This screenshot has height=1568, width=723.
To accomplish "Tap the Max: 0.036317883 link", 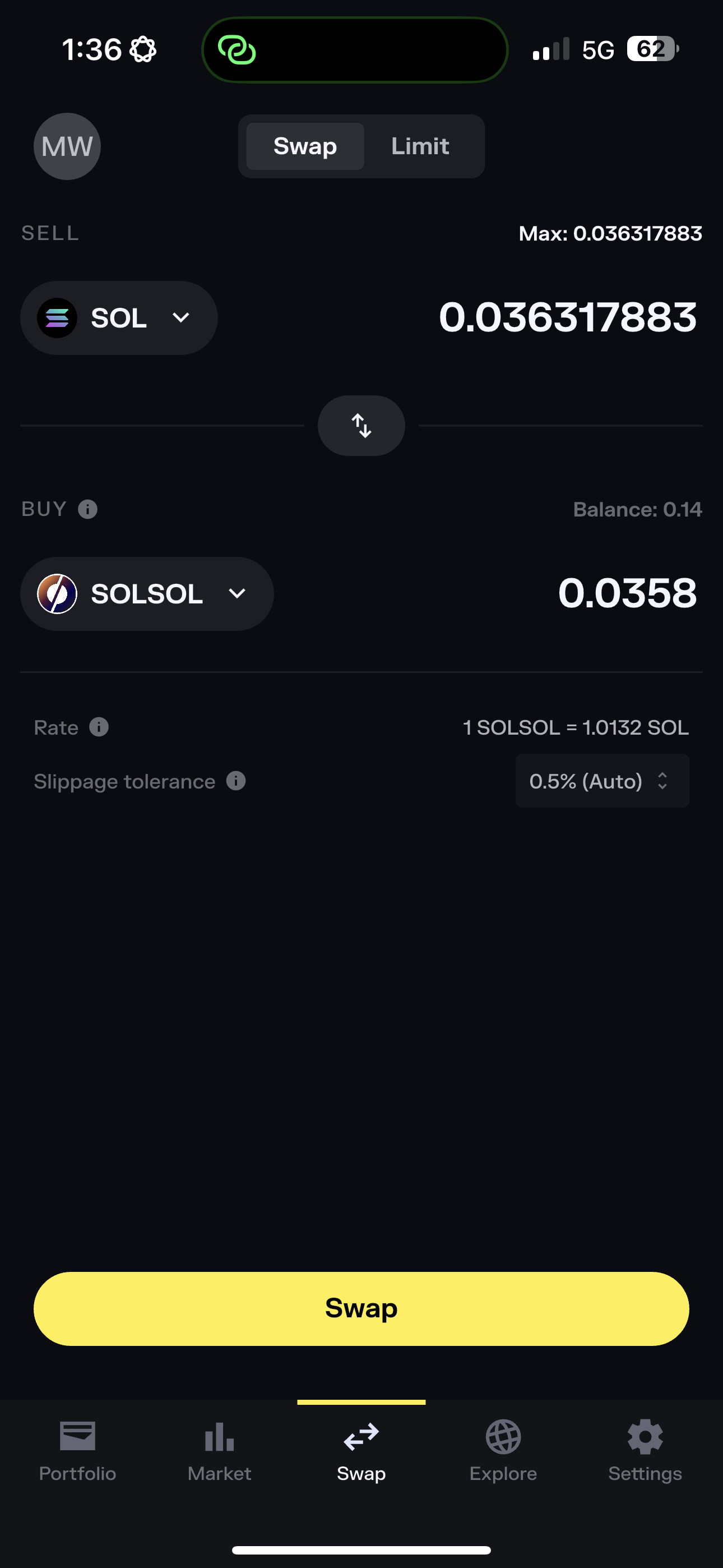I will pos(610,233).
